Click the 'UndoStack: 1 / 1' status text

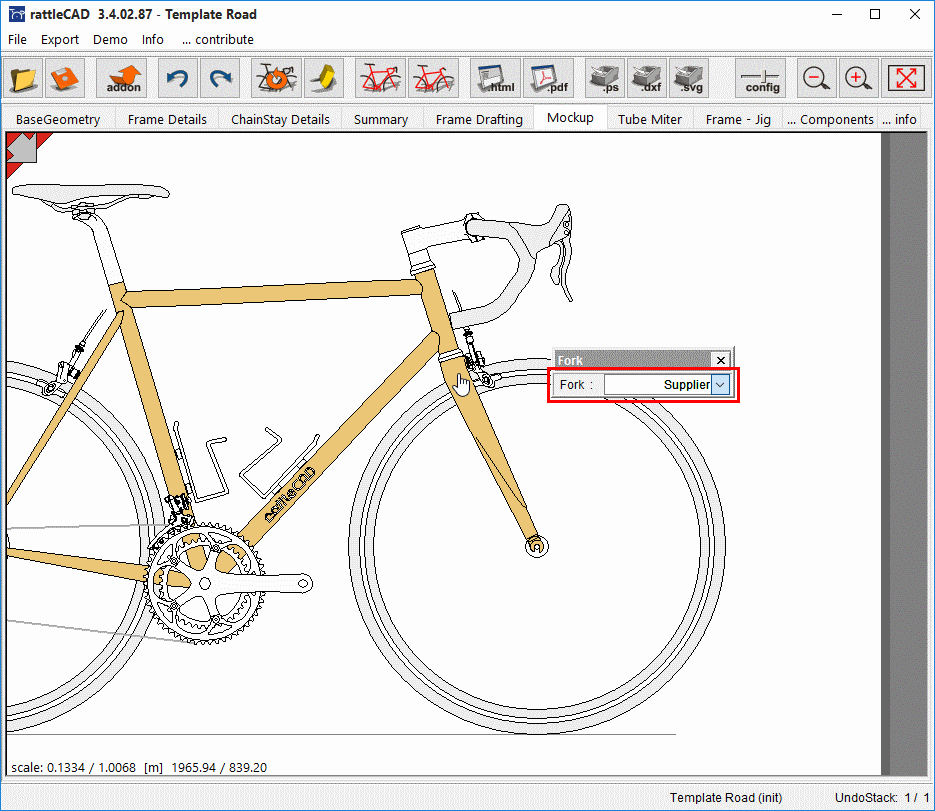(882, 798)
